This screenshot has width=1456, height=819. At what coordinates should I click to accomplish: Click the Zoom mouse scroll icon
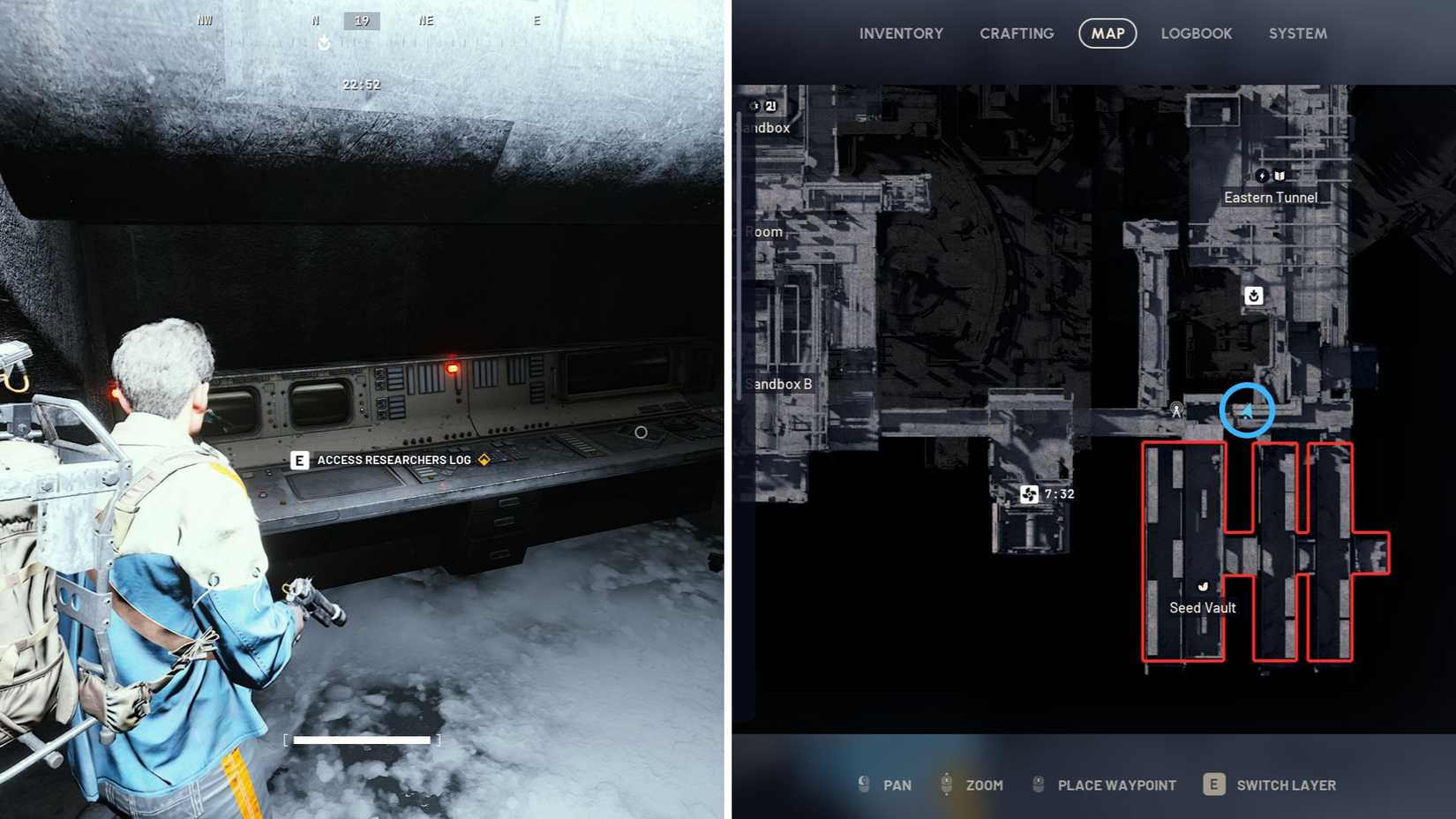click(x=946, y=785)
